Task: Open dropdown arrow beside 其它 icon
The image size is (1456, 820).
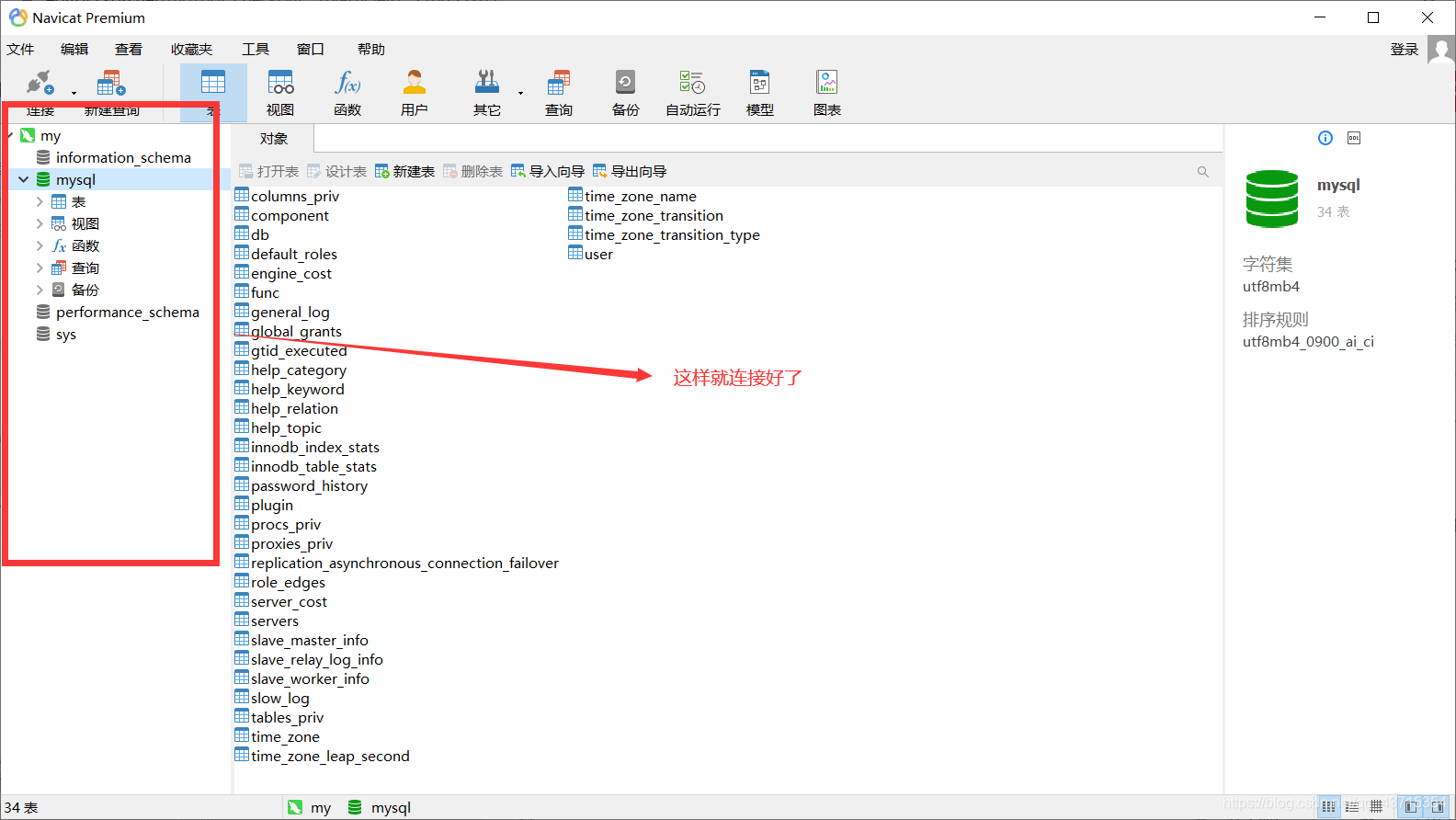Action: 520,93
